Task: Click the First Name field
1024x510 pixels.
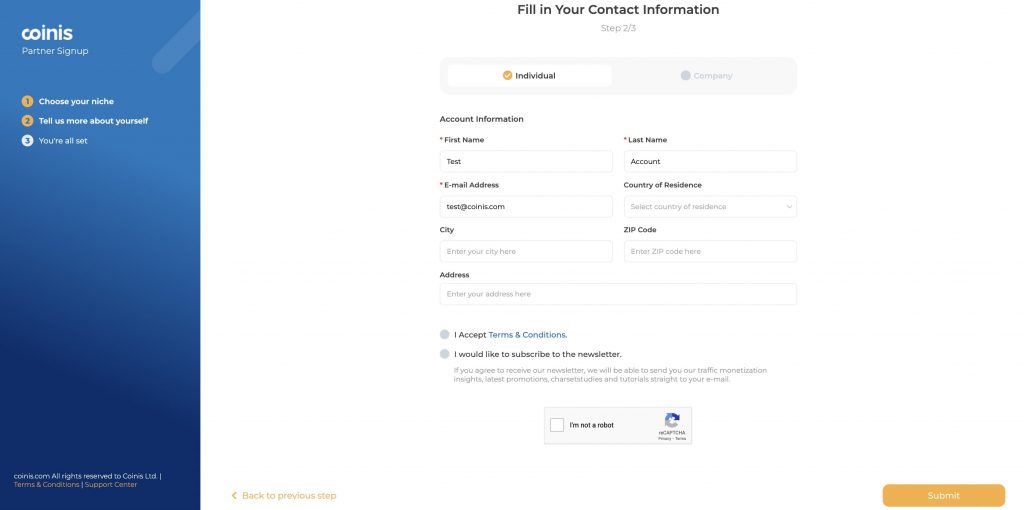Action: pos(526,162)
